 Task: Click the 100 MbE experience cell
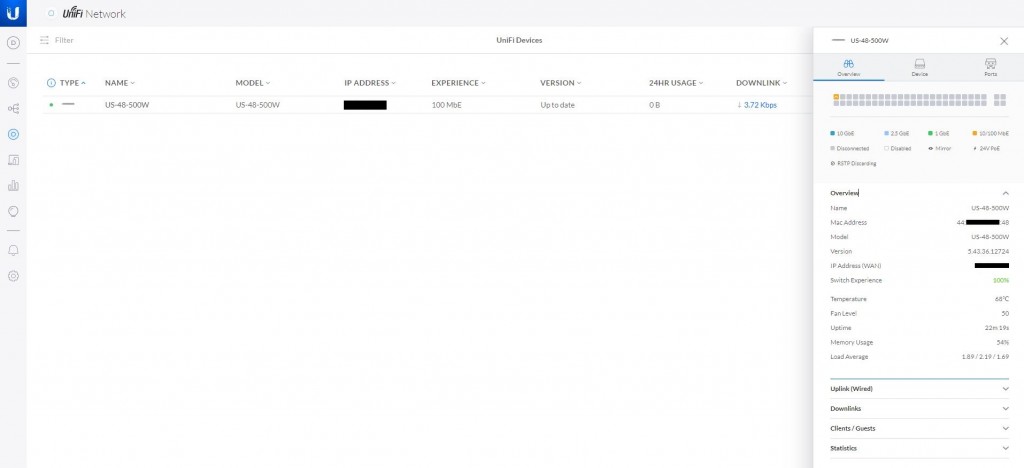point(447,105)
